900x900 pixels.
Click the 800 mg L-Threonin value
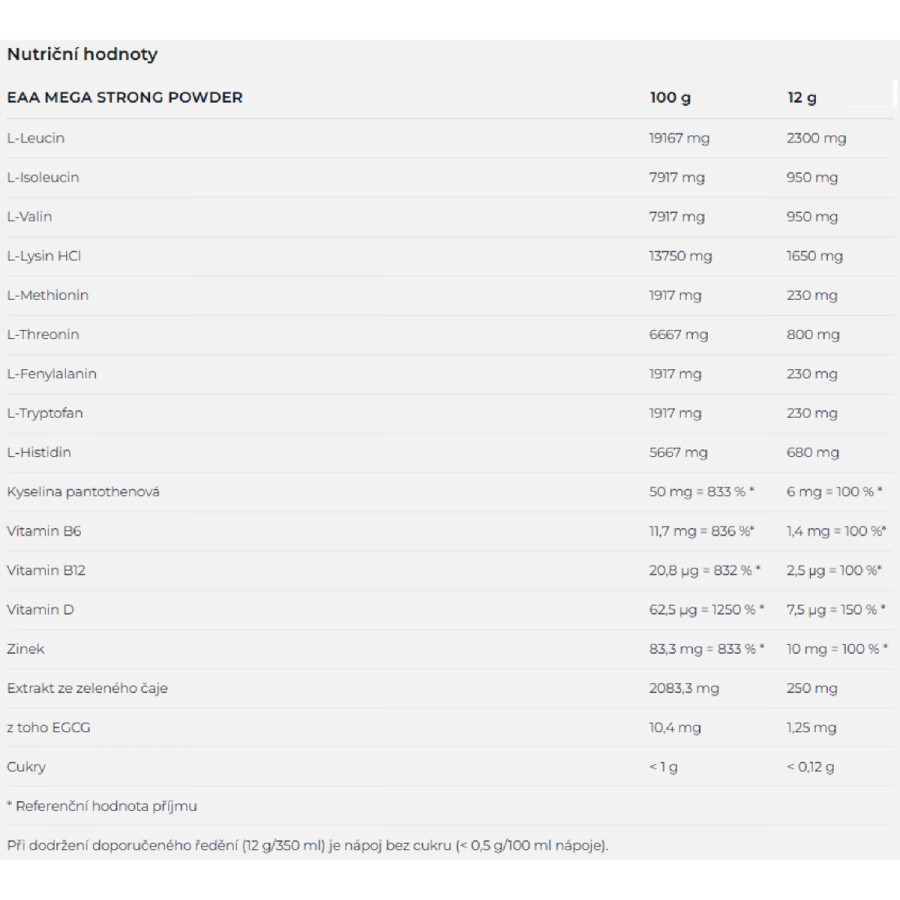pyautogui.click(x=813, y=334)
